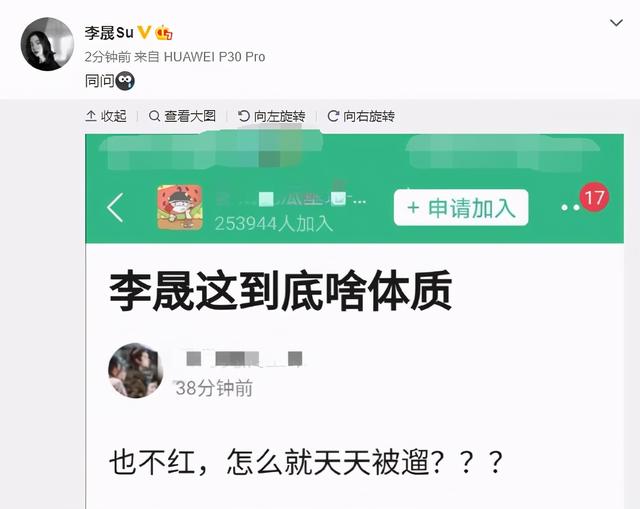Open the poster's profile avatar
This screenshot has height=509, width=640.
pyautogui.click(x=47, y=44)
